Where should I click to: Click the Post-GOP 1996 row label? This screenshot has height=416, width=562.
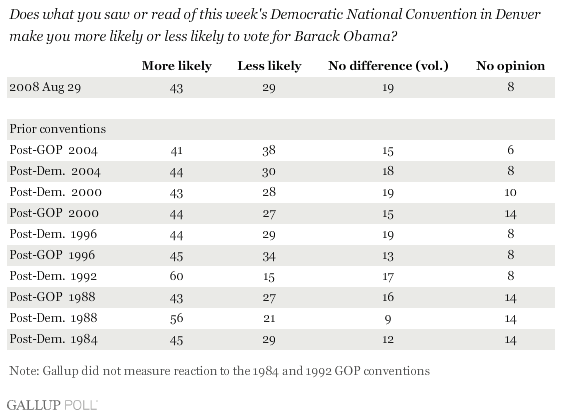click(52, 255)
